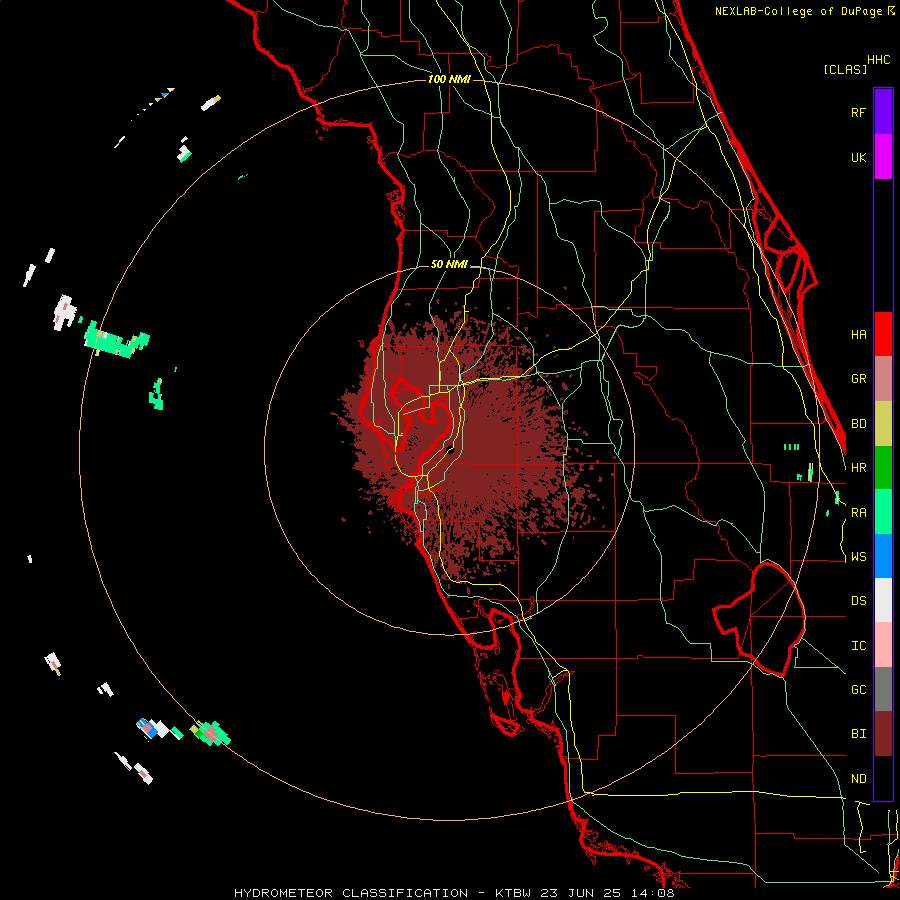Click the 100 NMI range ring label
This screenshot has height=900, width=900.
point(449,79)
